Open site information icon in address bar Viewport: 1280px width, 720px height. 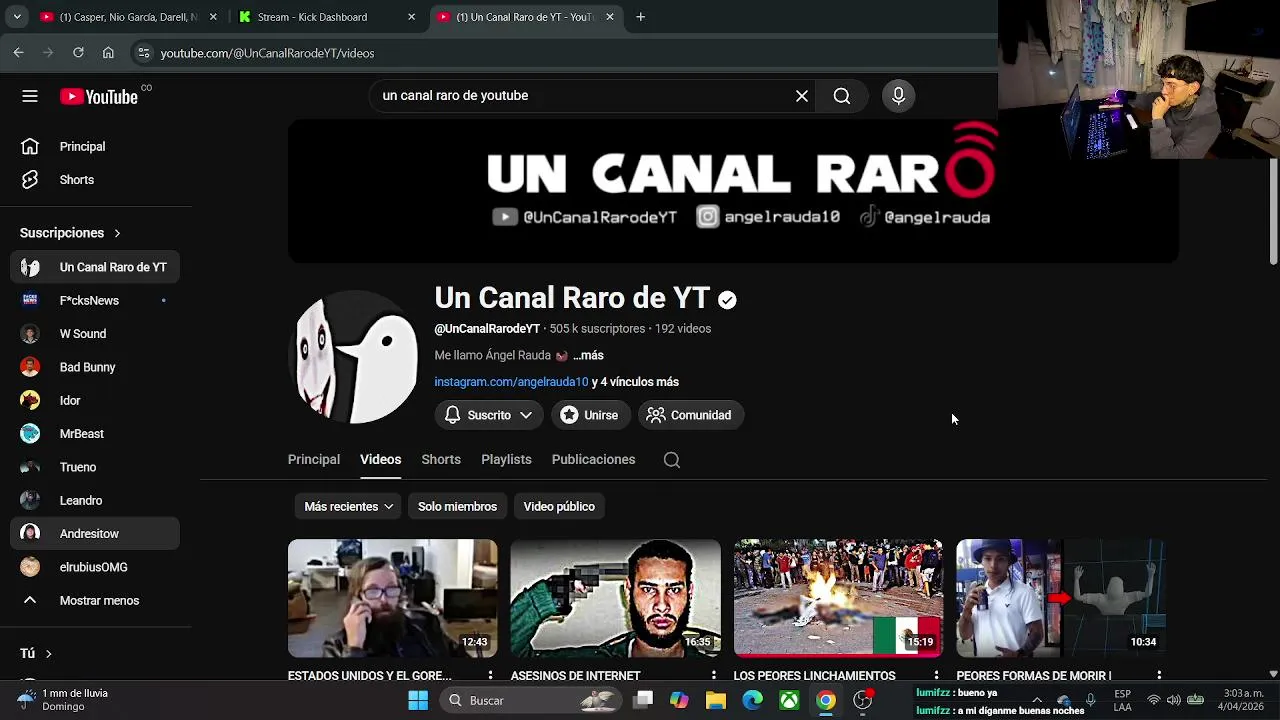pyautogui.click(x=144, y=53)
